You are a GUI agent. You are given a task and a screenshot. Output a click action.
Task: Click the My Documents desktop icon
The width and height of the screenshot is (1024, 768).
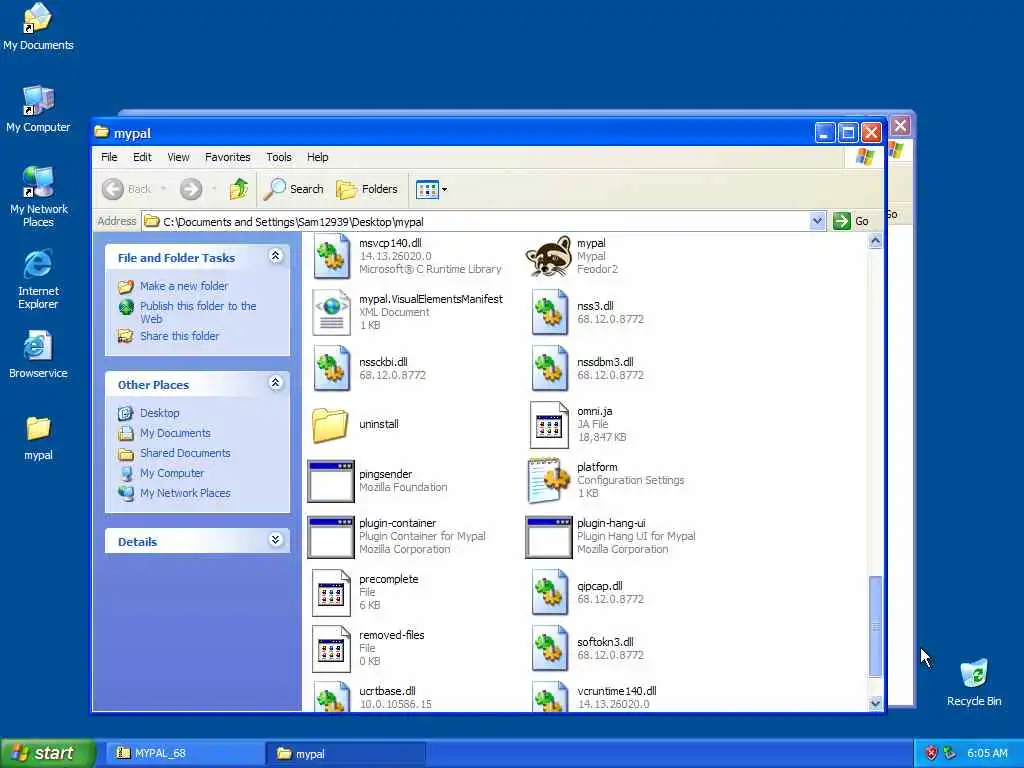[38, 27]
